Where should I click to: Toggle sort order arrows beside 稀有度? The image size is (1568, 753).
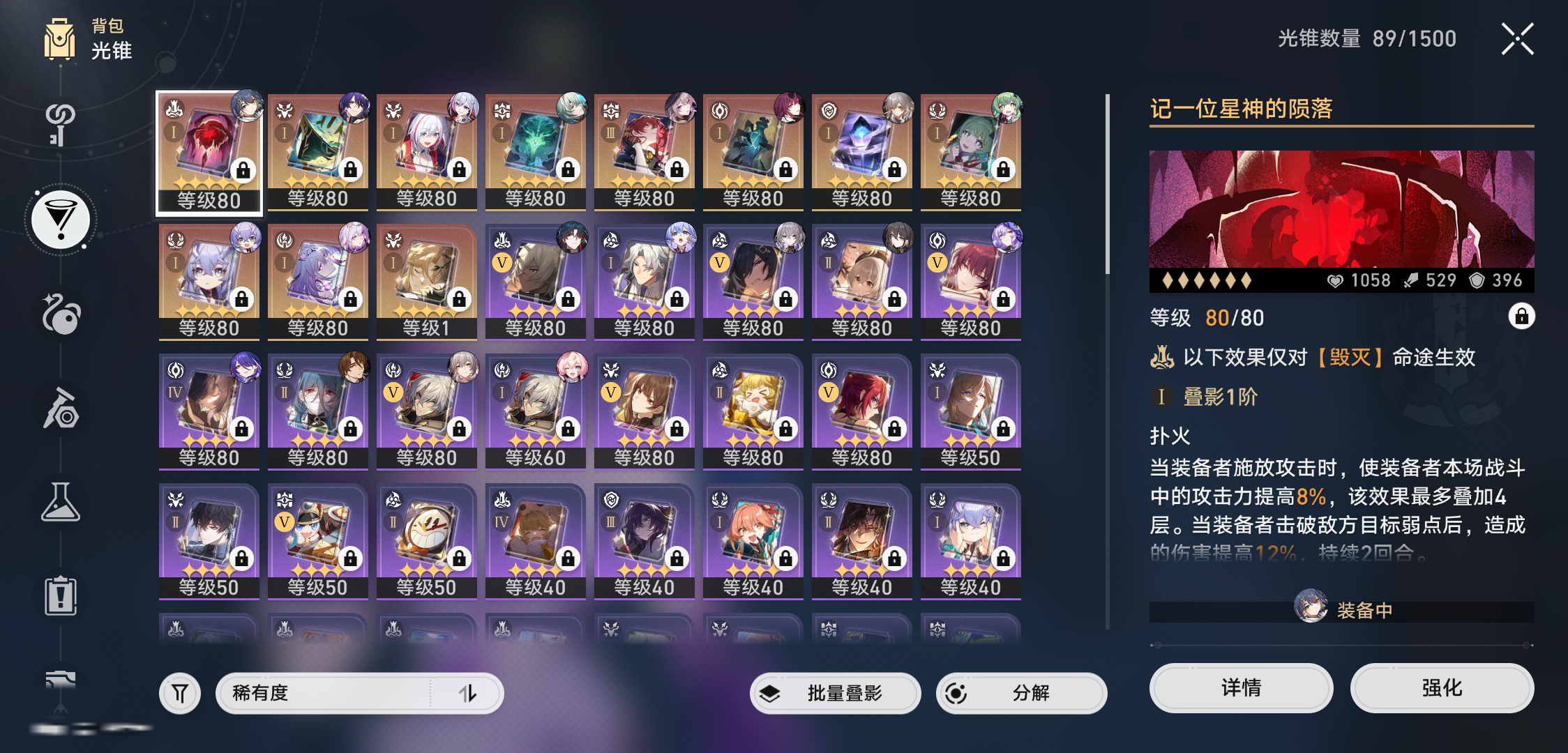tap(467, 693)
